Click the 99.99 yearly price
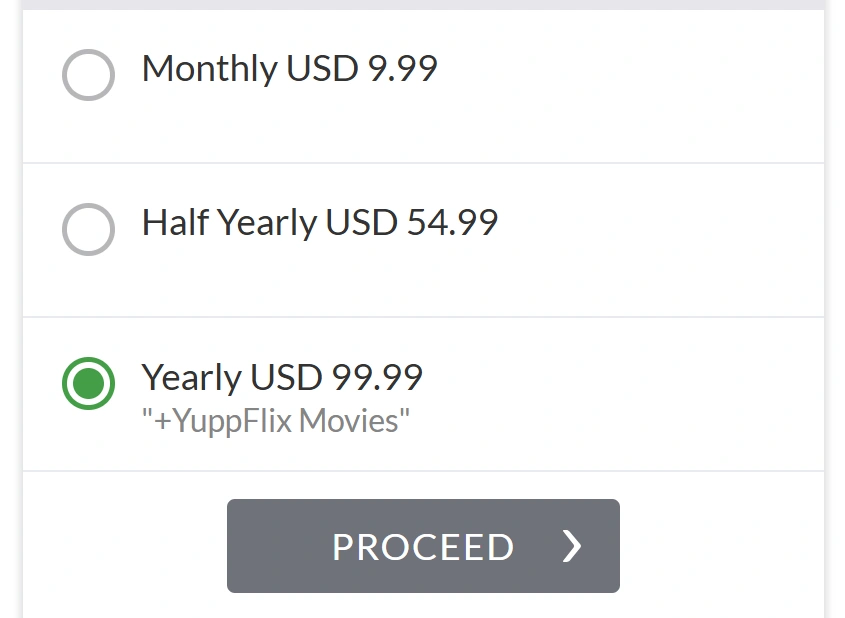Viewport: 845px width, 618px height. pos(377,377)
